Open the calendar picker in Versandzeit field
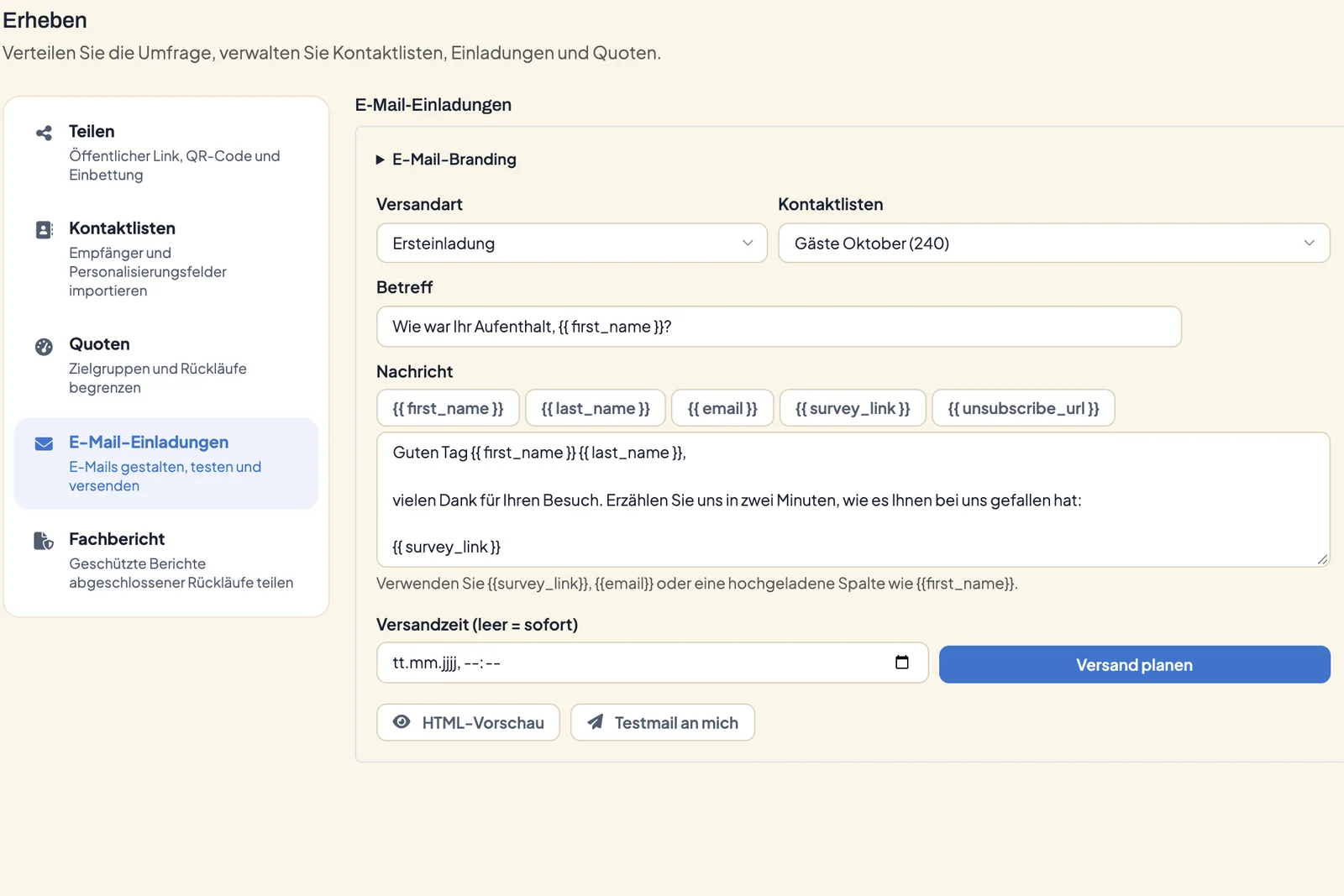This screenshot has height=896, width=1344. [902, 663]
